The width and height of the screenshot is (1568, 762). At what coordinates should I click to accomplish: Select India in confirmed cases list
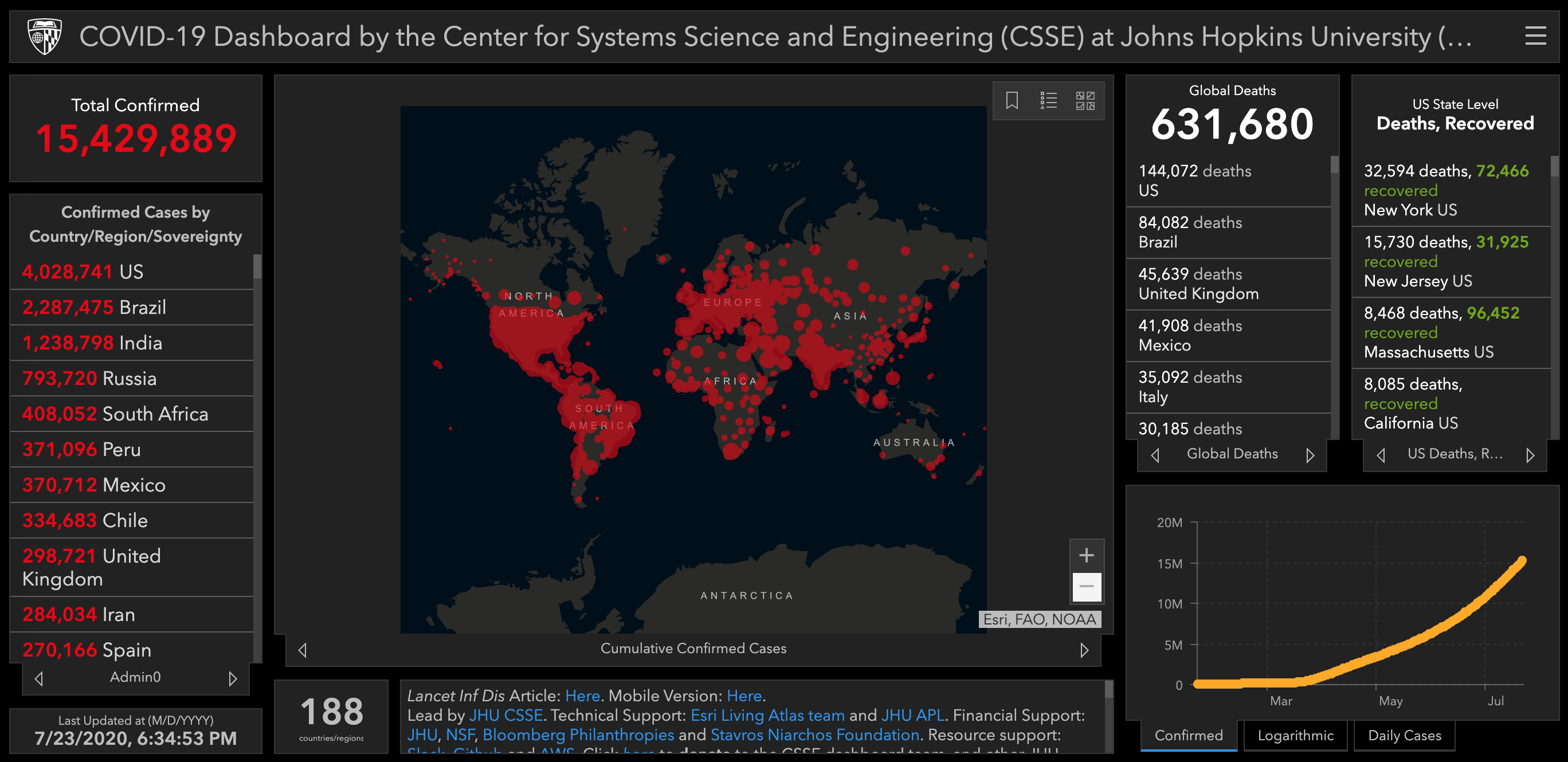(131, 343)
